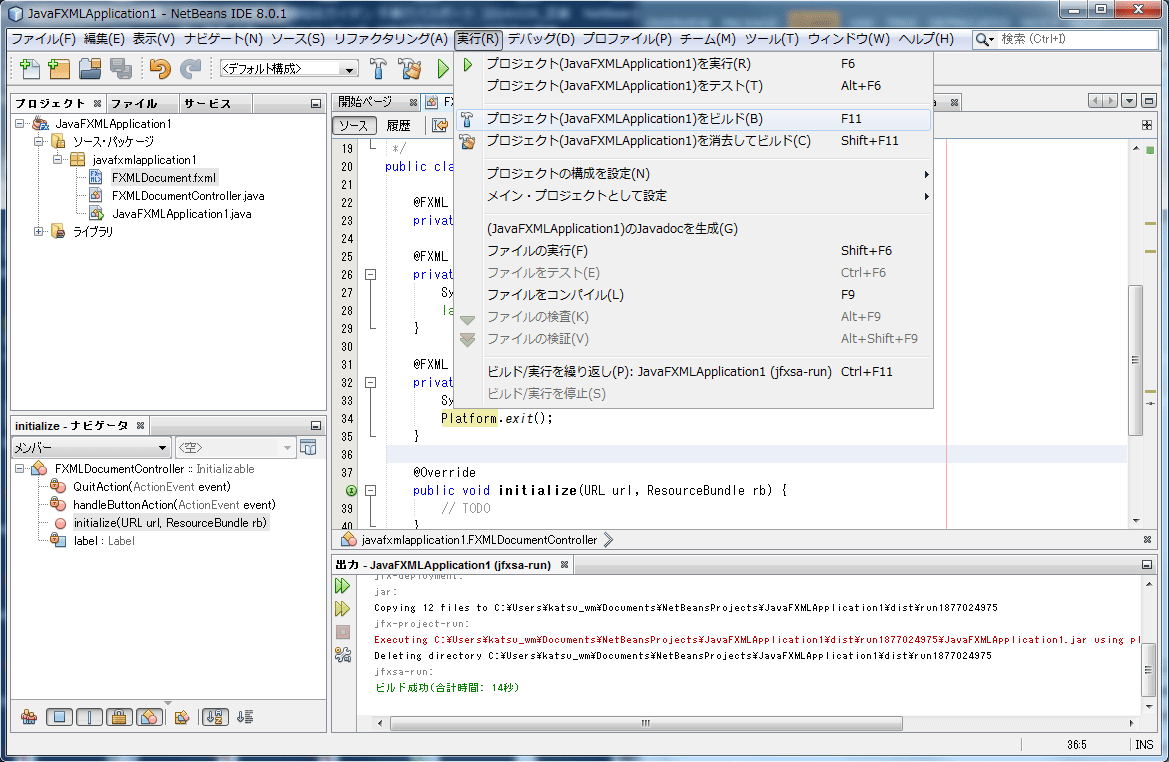
Task: Collapse the ソース・パッケージ node
Action: [39, 142]
